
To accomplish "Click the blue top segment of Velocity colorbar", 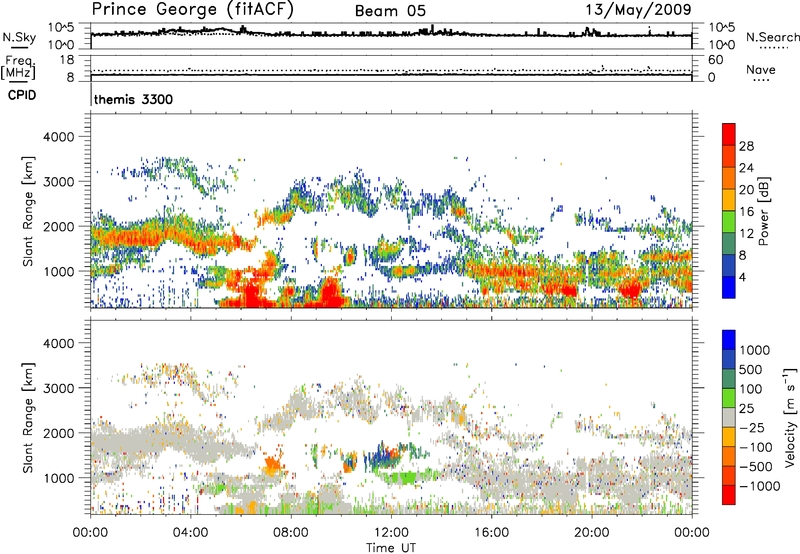I will (x=729, y=340).
